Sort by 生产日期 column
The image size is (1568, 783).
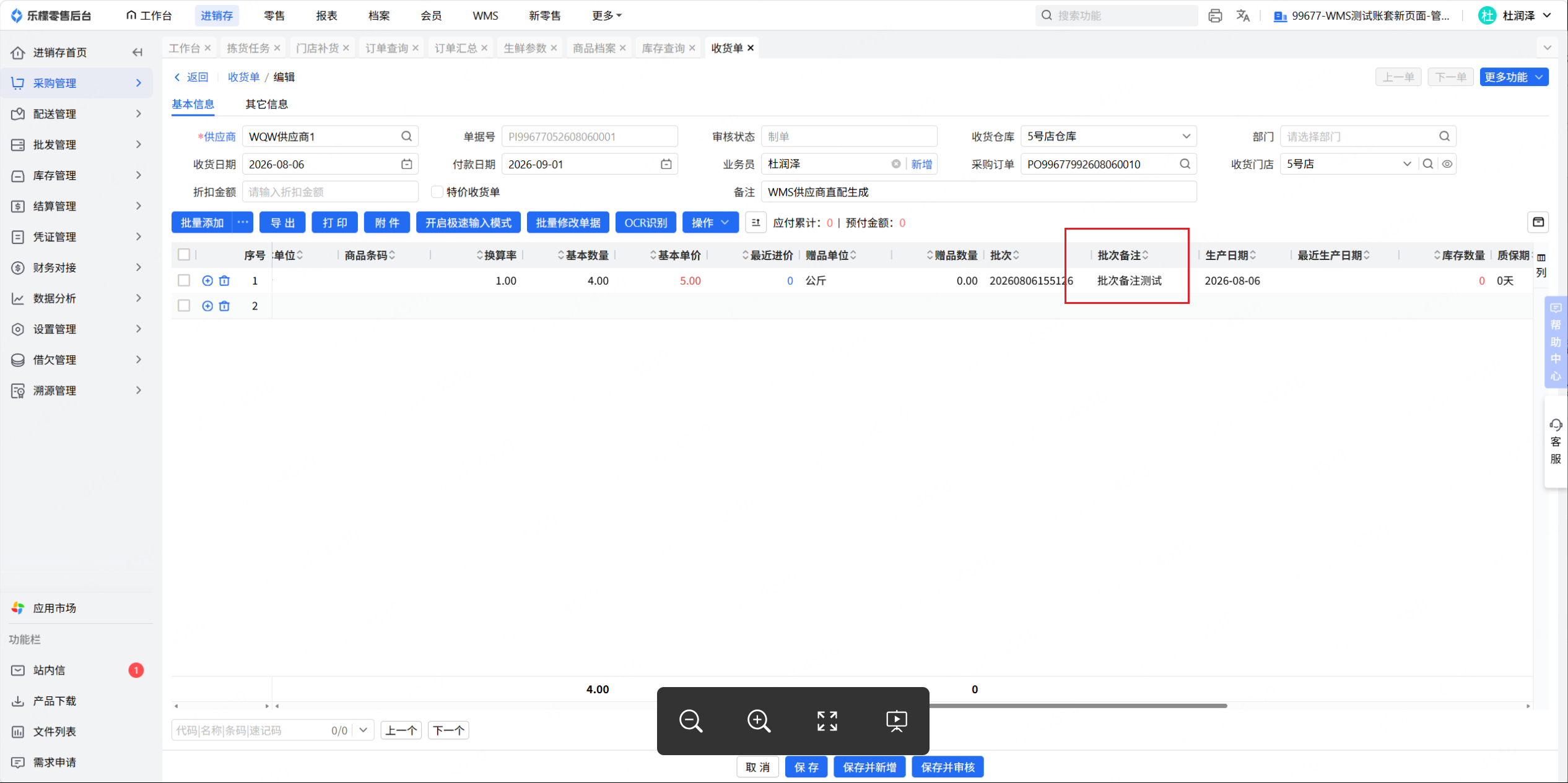pyautogui.click(x=1253, y=255)
